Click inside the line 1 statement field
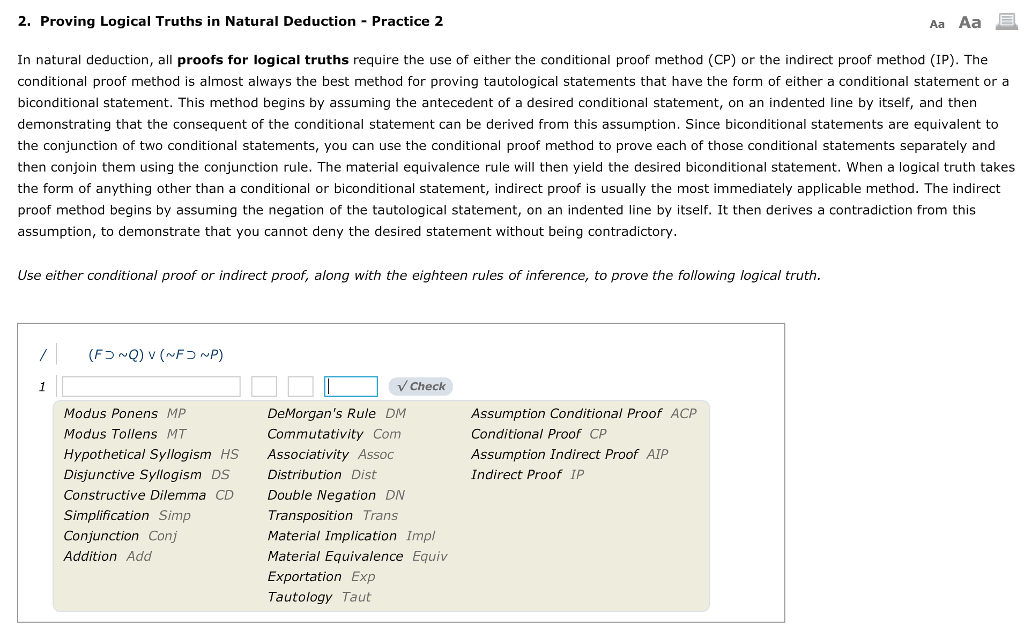This screenshot has height=624, width=1024. (150, 386)
